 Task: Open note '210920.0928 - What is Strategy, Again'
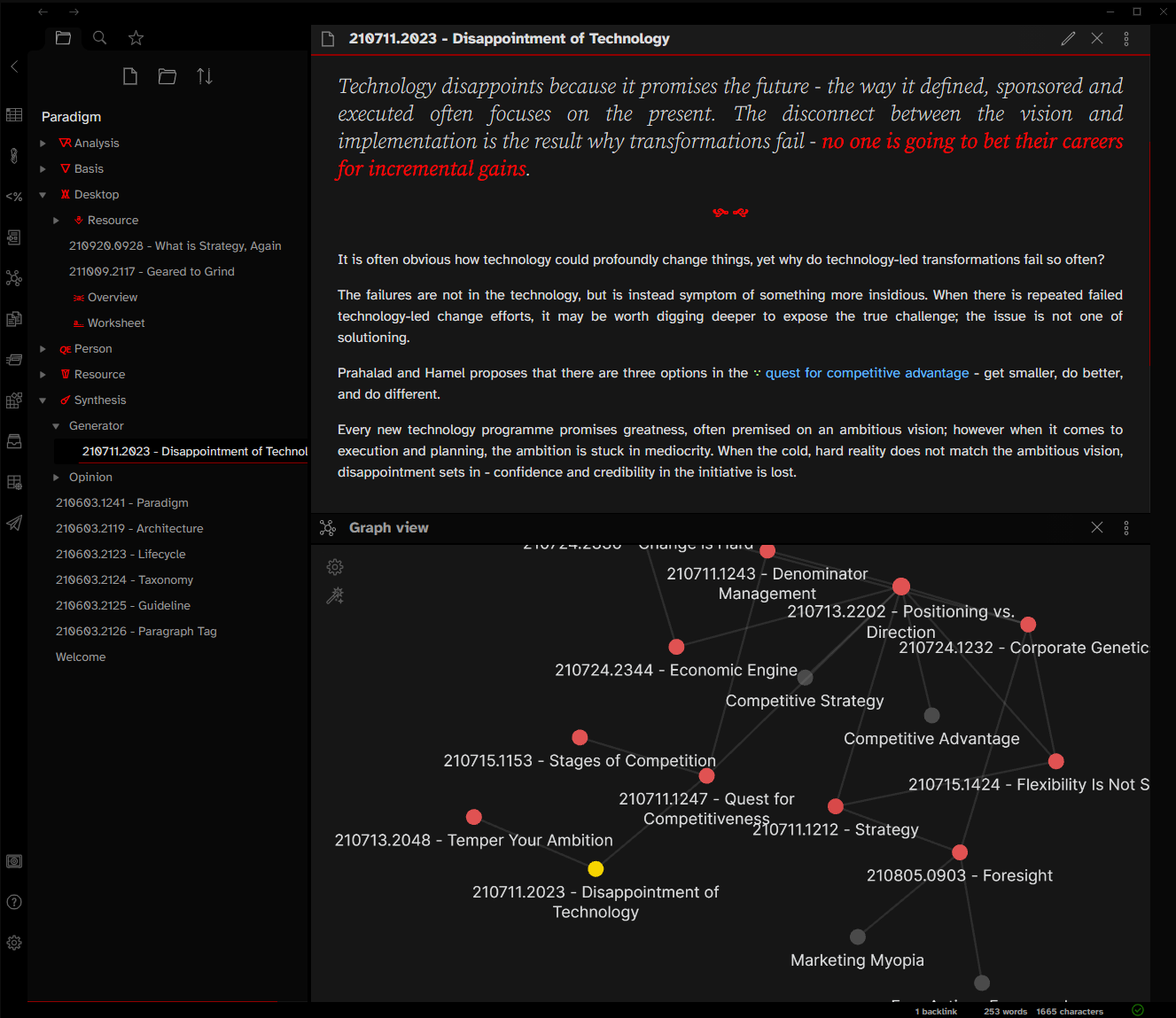[175, 245]
